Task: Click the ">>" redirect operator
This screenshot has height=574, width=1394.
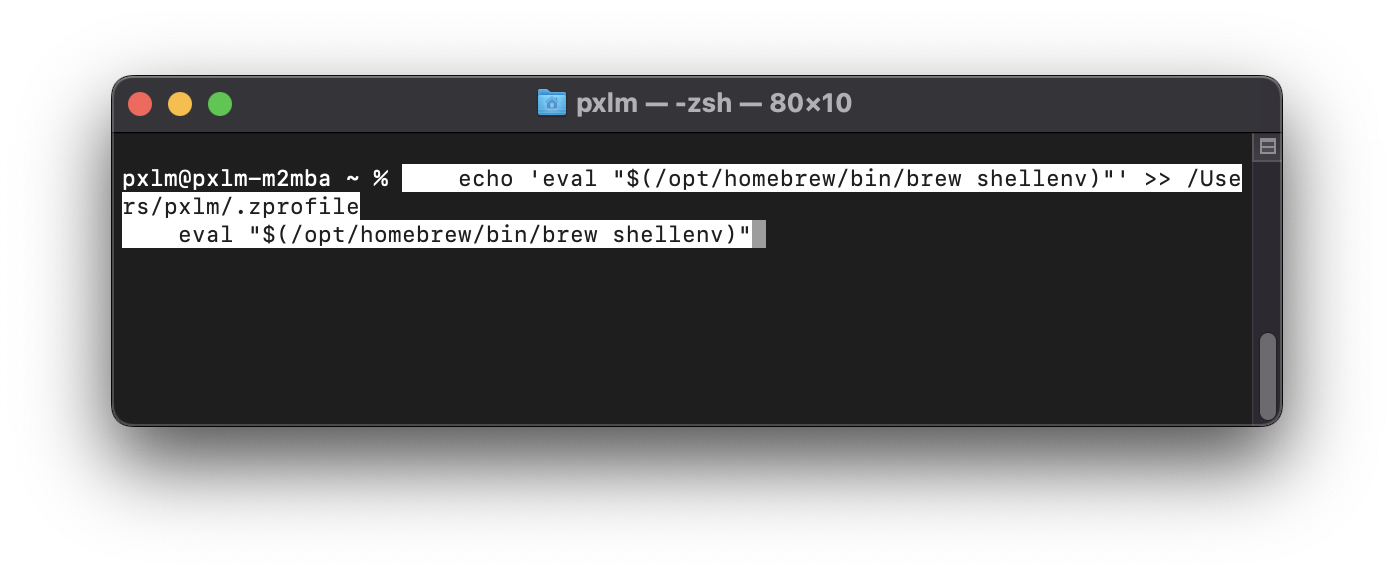Action: coord(1157,179)
